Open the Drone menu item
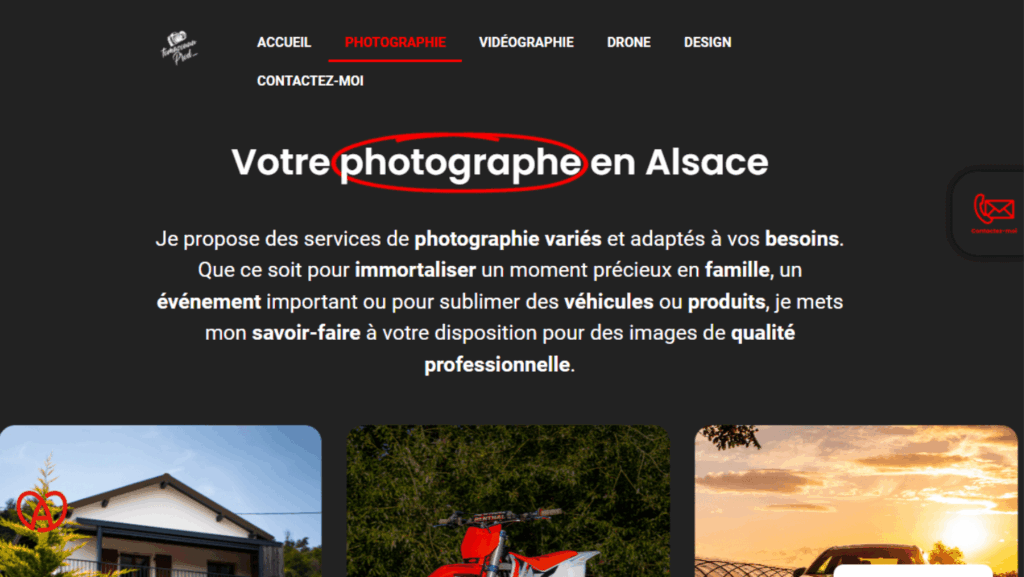 click(629, 42)
